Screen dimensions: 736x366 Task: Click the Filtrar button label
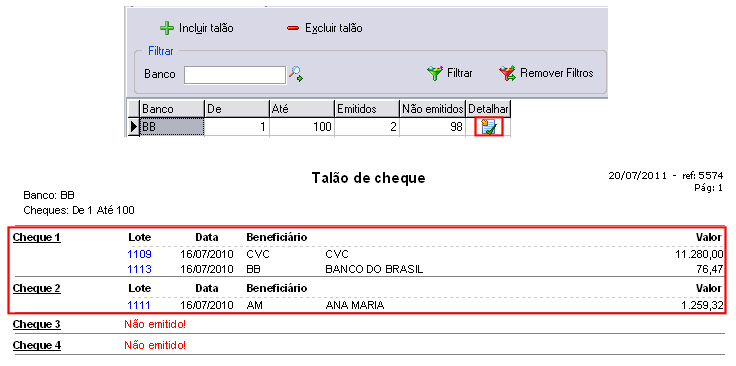(x=460, y=74)
